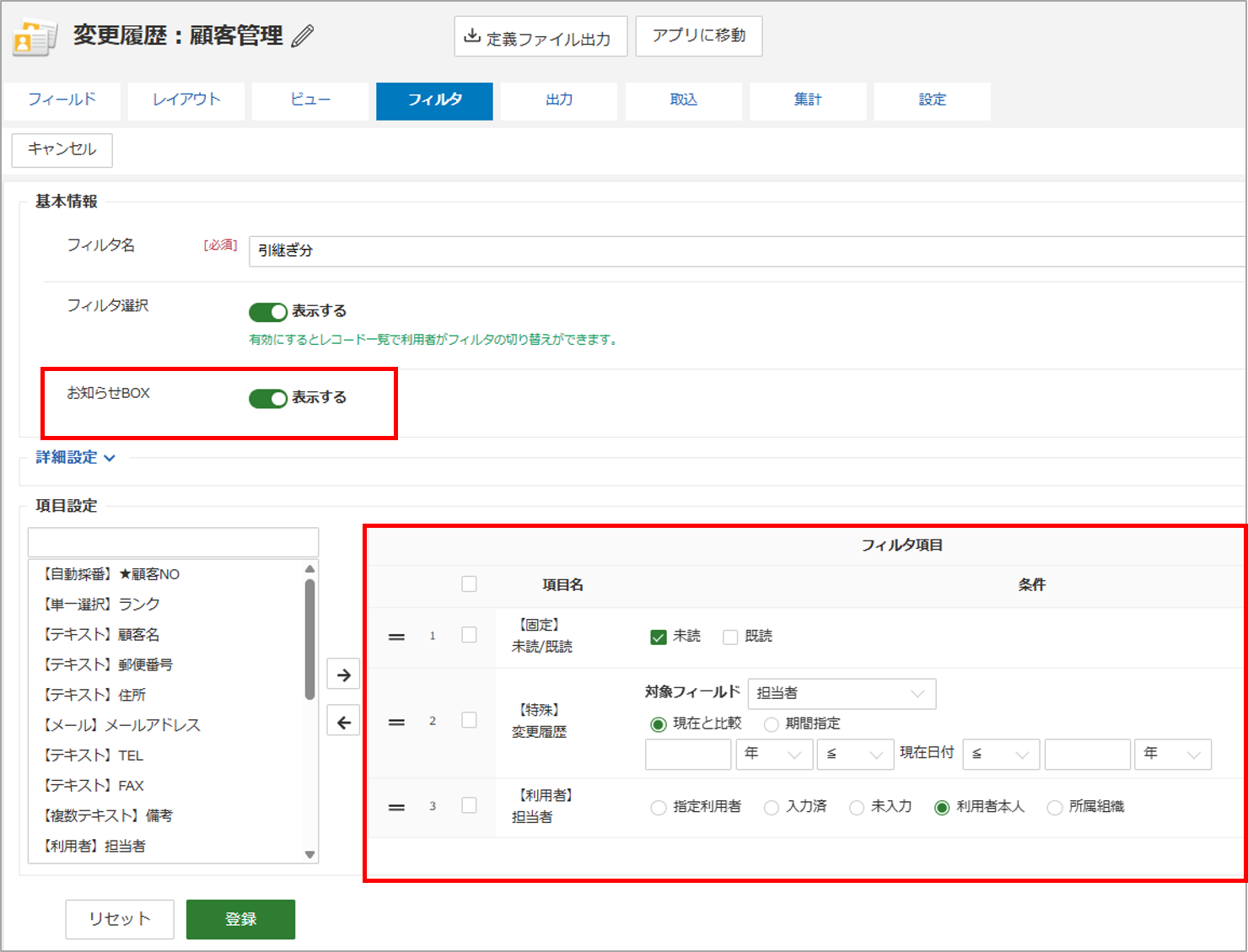This screenshot has height=952, width=1248.
Task: Click the pencil edit icon beside the title
Action: point(303,36)
